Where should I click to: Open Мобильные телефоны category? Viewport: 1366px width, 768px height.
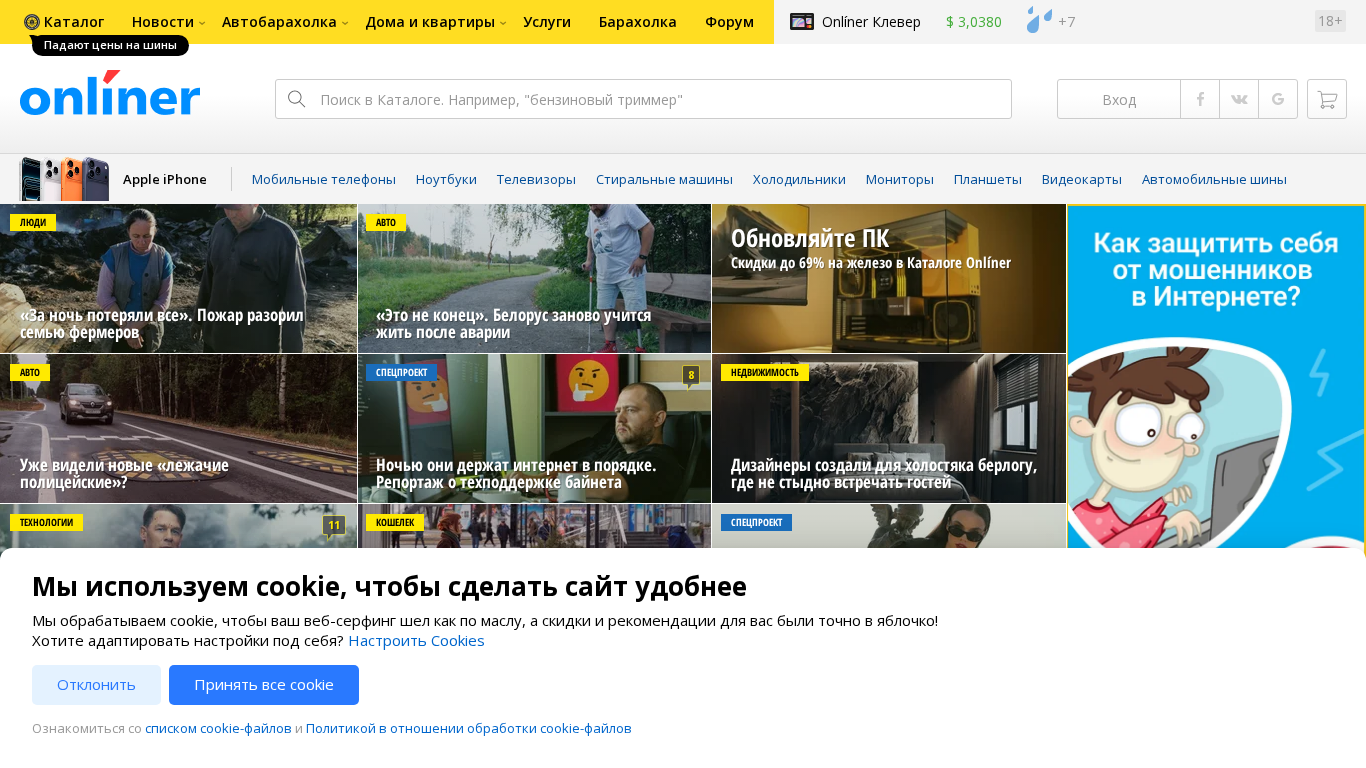pos(324,180)
